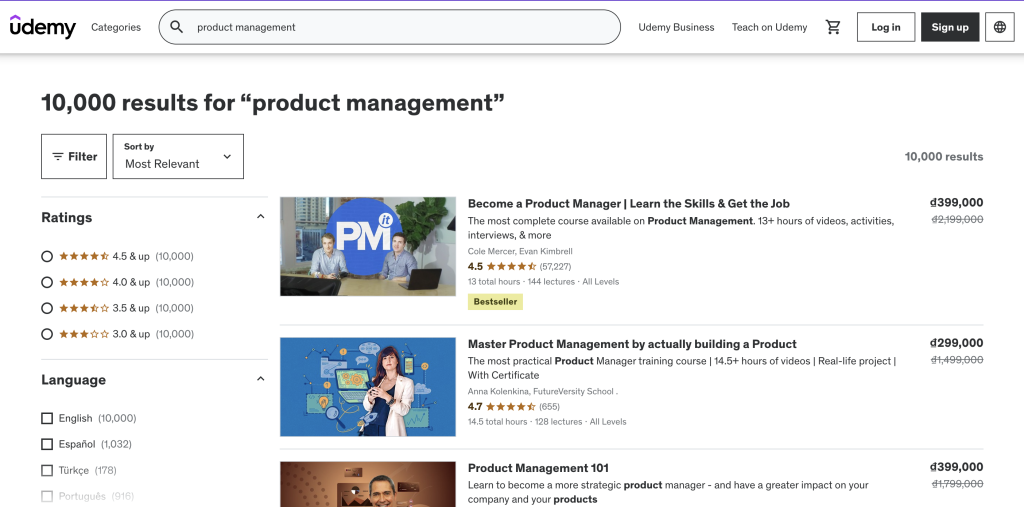Check the Türkçe language checkbox

pyautogui.click(x=47, y=470)
